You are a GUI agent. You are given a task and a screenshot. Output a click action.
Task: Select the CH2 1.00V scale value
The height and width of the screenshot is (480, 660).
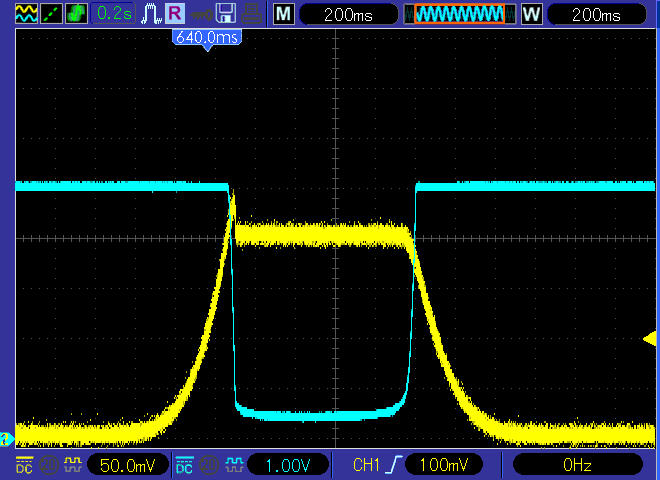point(288,465)
